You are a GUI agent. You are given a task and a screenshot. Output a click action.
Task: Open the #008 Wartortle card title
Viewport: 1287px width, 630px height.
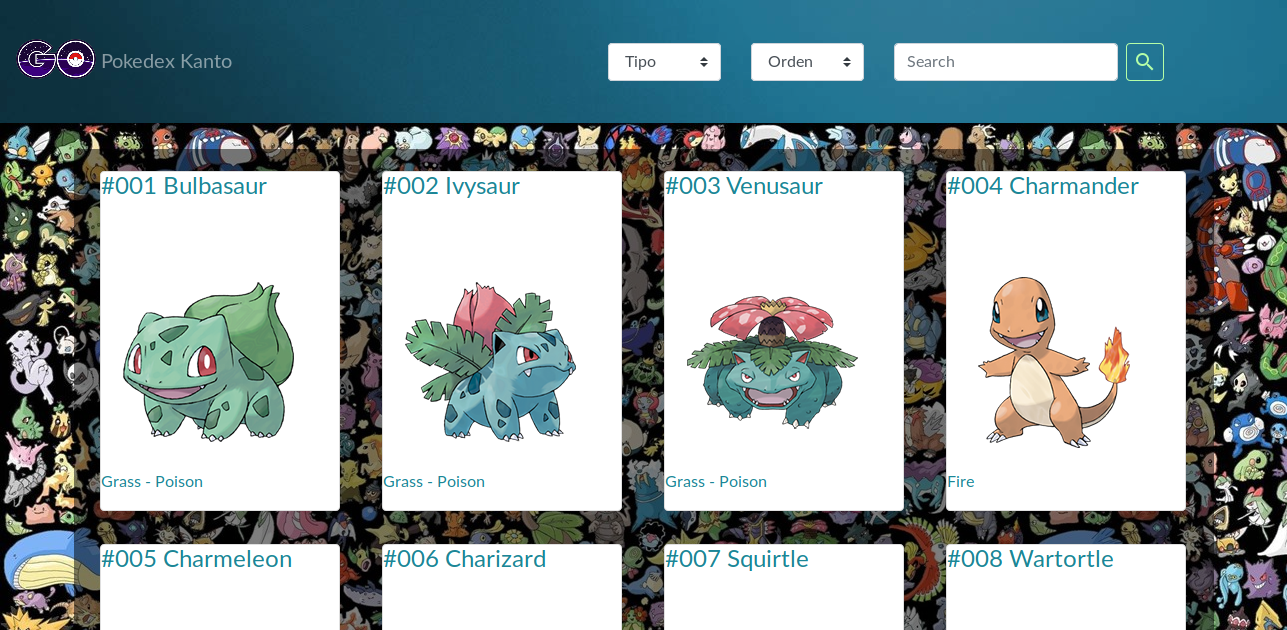pos(1030,559)
